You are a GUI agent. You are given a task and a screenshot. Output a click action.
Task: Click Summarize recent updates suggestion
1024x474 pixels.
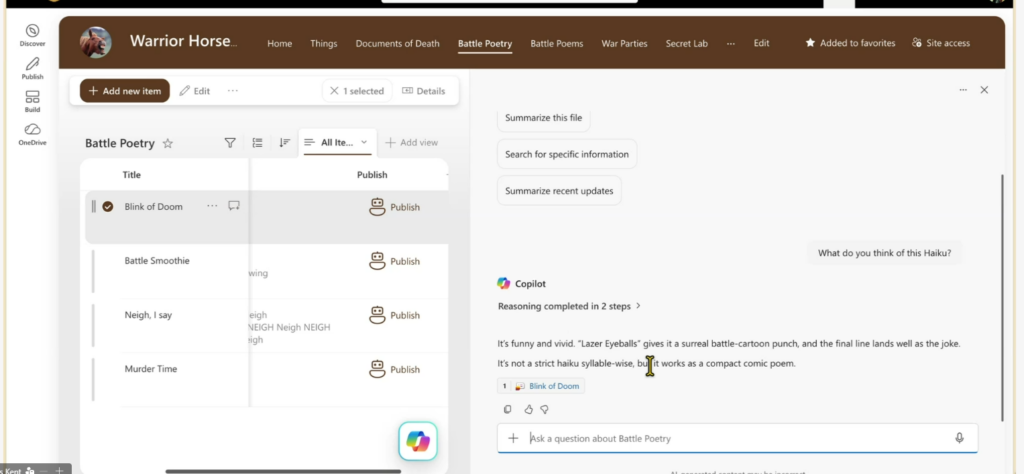[559, 191]
